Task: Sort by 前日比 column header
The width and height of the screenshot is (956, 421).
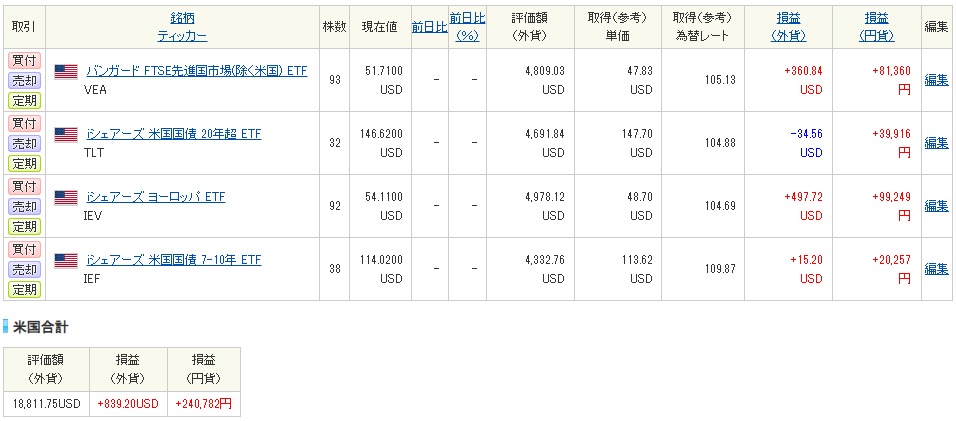Action: [429, 27]
